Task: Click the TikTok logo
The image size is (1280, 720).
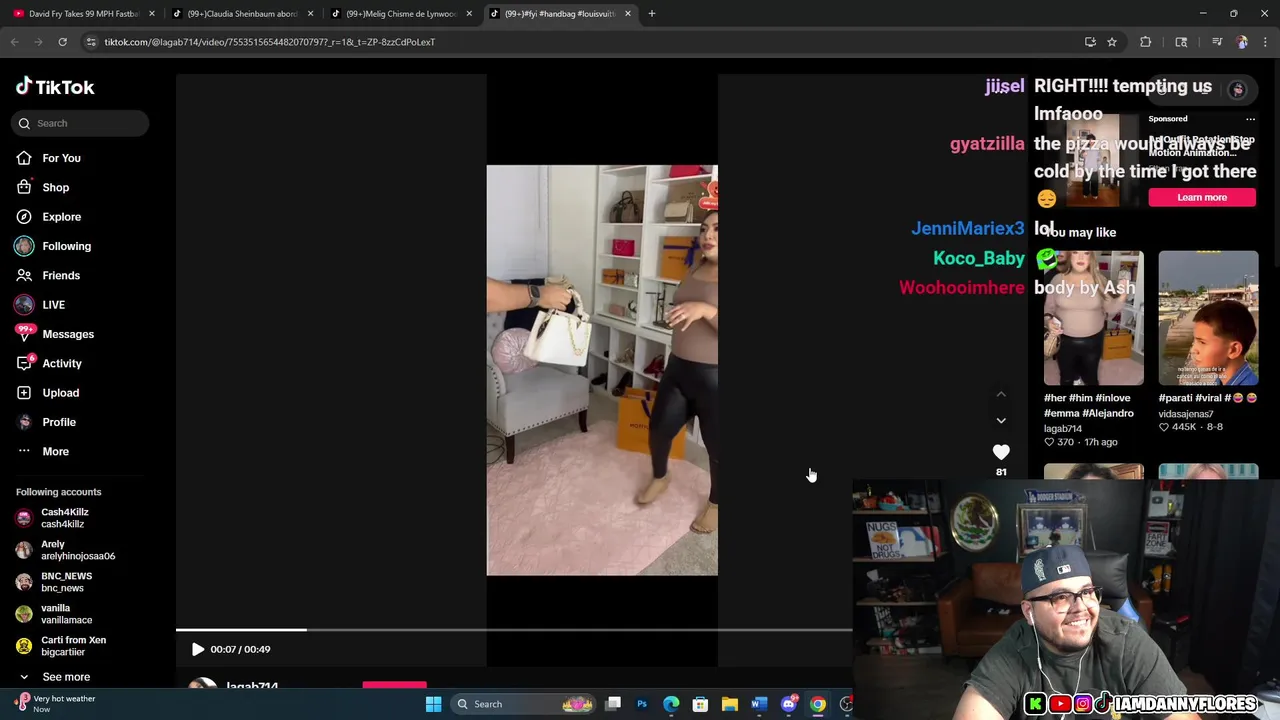Action: (x=55, y=87)
